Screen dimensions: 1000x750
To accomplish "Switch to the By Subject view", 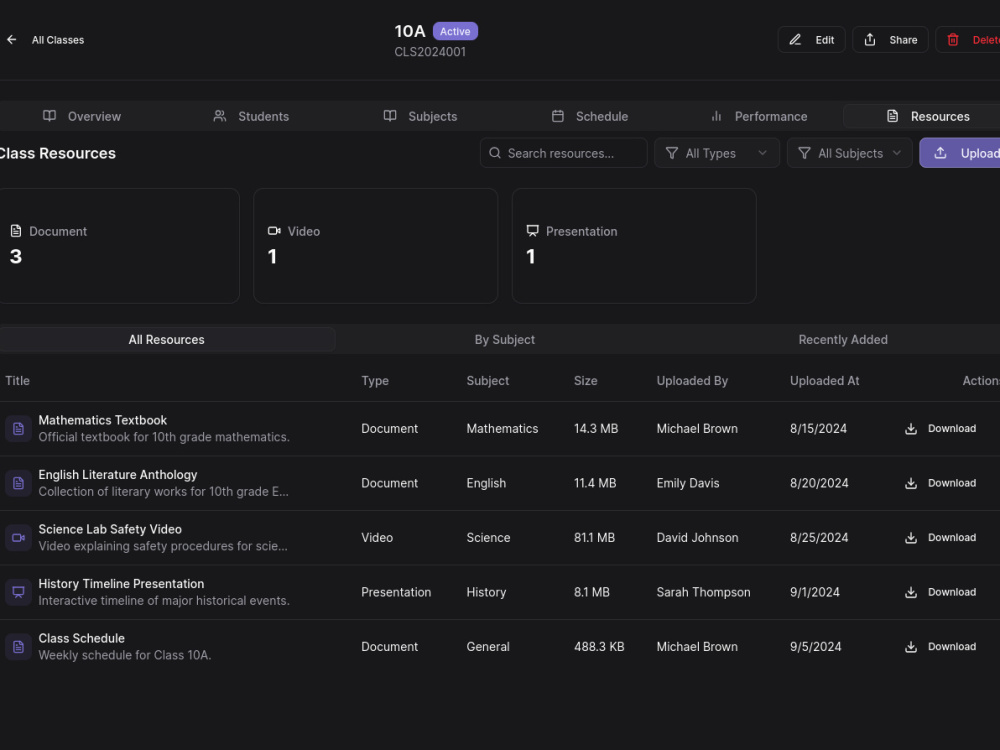I will click(x=504, y=340).
